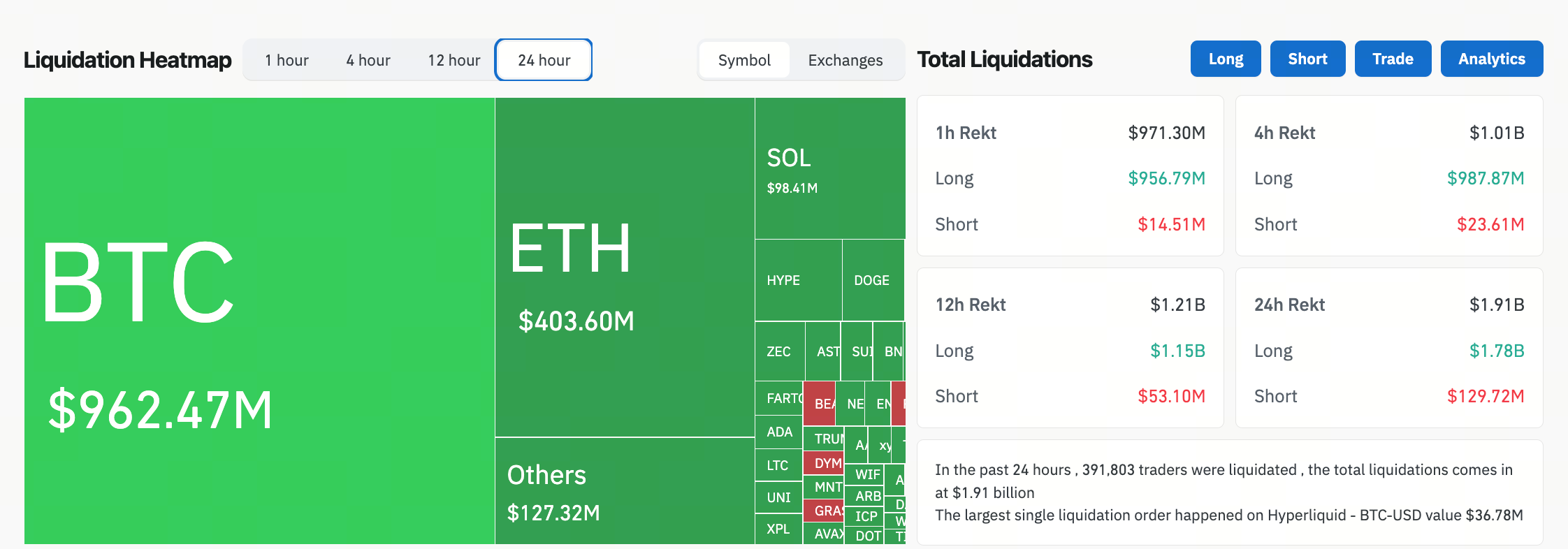Image resolution: width=1568 pixels, height=549 pixels.
Task: Click the blue Long button
Action: click(1226, 59)
